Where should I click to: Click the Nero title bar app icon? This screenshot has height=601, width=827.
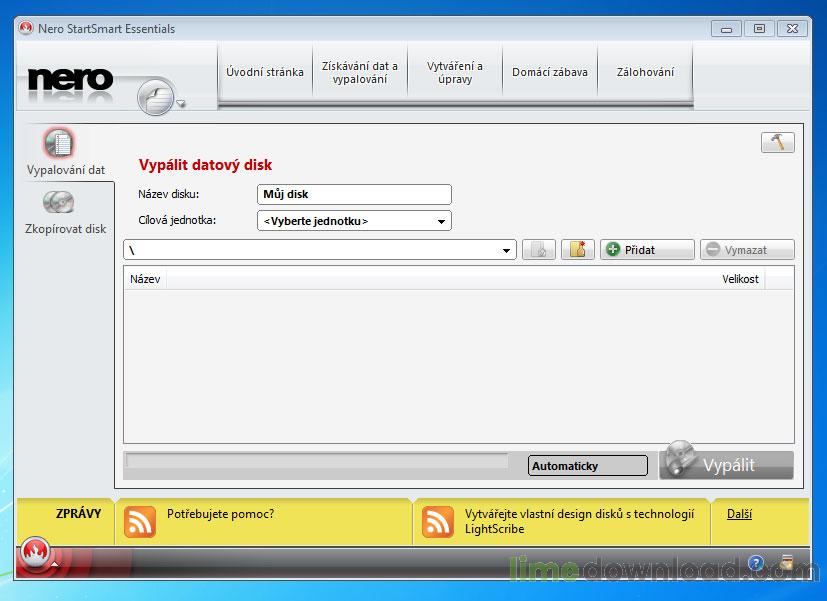pyautogui.click(x=26, y=28)
